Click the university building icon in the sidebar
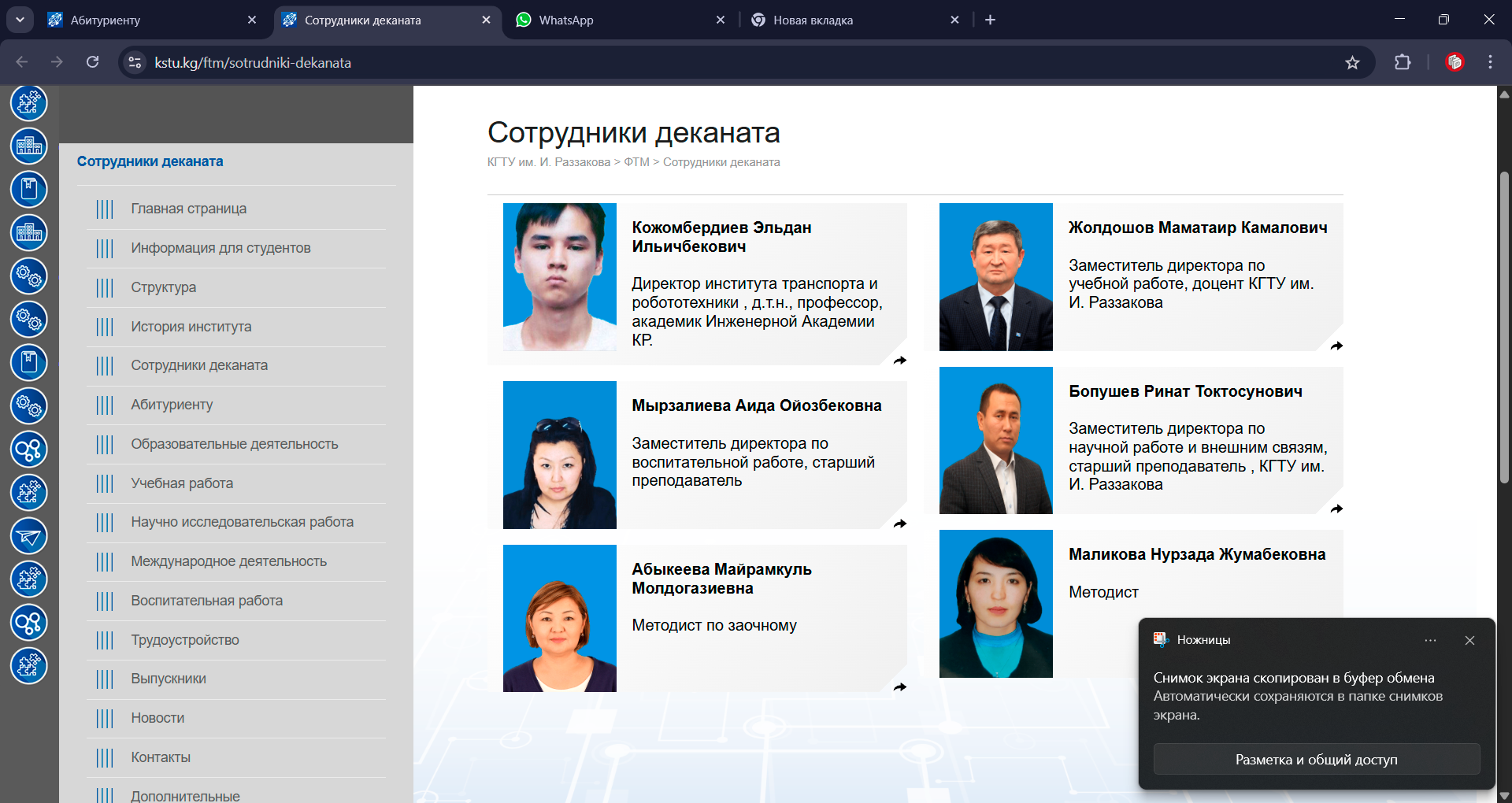 pyautogui.click(x=28, y=146)
